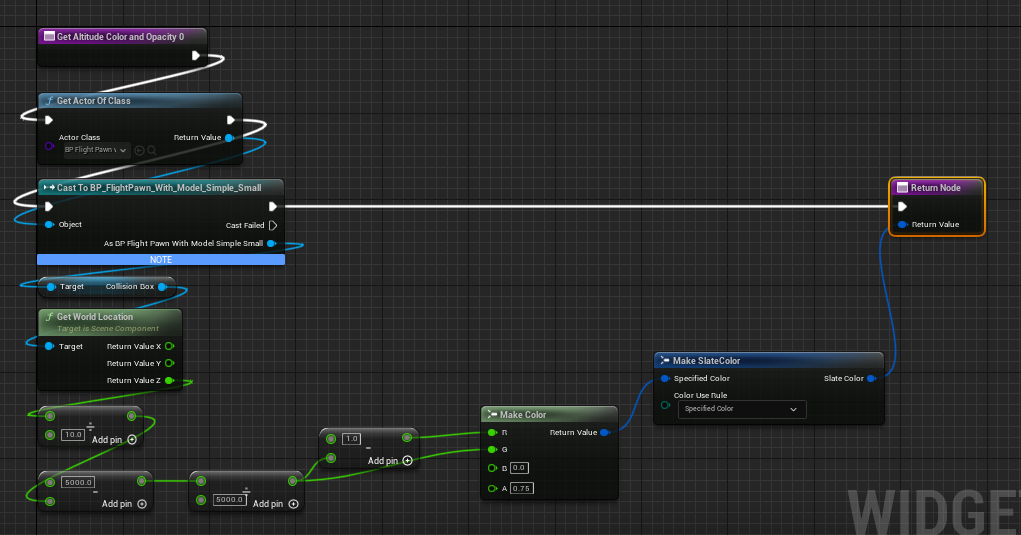Click the 10.0 value field on divide node
This screenshot has width=1021, height=535.
(x=73, y=435)
